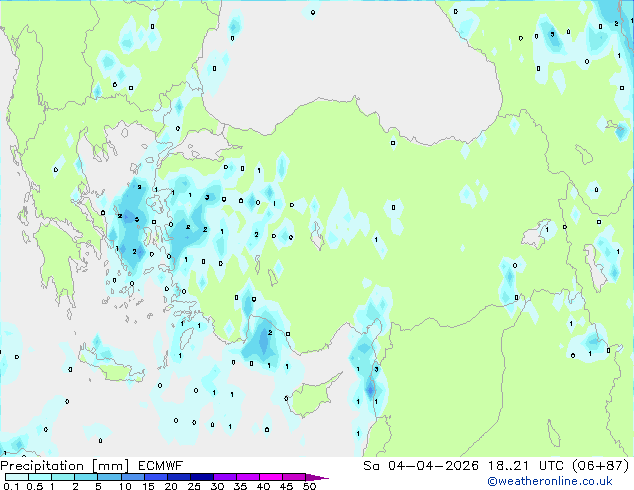Click the 30–35 mm purple swatch
Screen dimensions: 634x490
224,477
